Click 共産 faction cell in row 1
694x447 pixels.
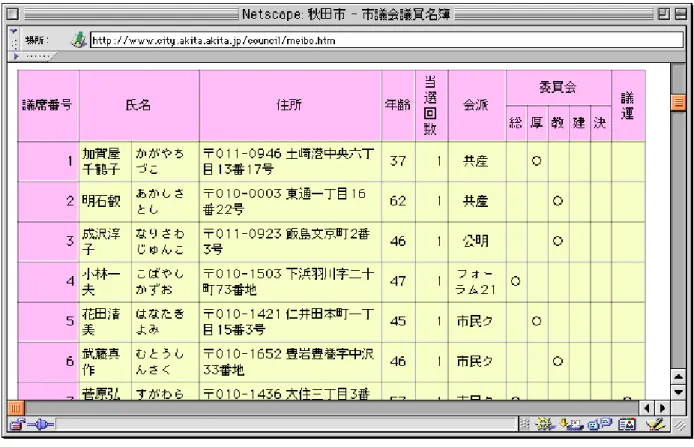pyautogui.click(x=476, y=161)
